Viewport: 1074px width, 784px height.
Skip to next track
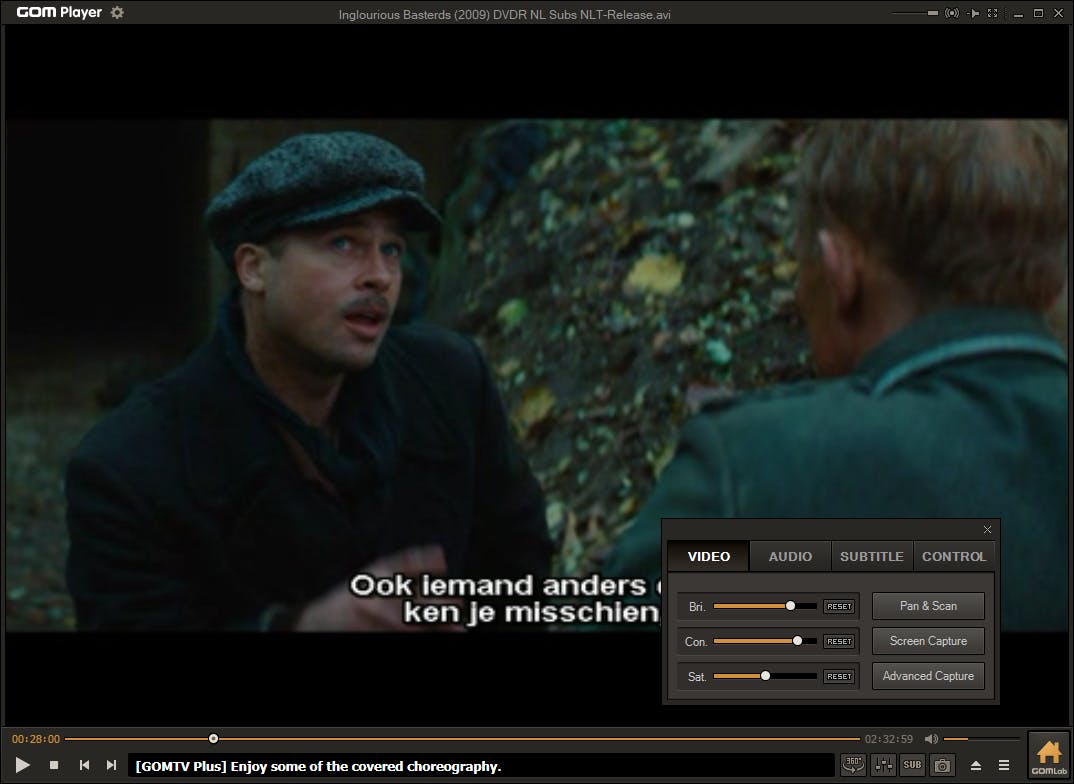(x=111, y=765)
